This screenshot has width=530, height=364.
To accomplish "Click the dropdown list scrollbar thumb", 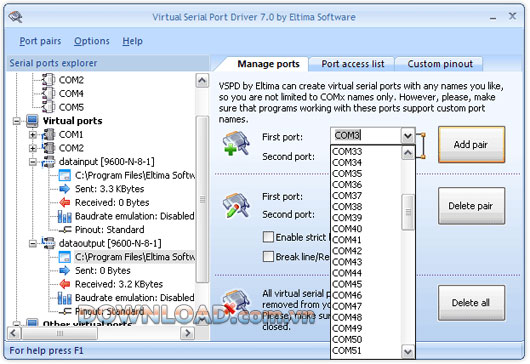I will (408, 212).
